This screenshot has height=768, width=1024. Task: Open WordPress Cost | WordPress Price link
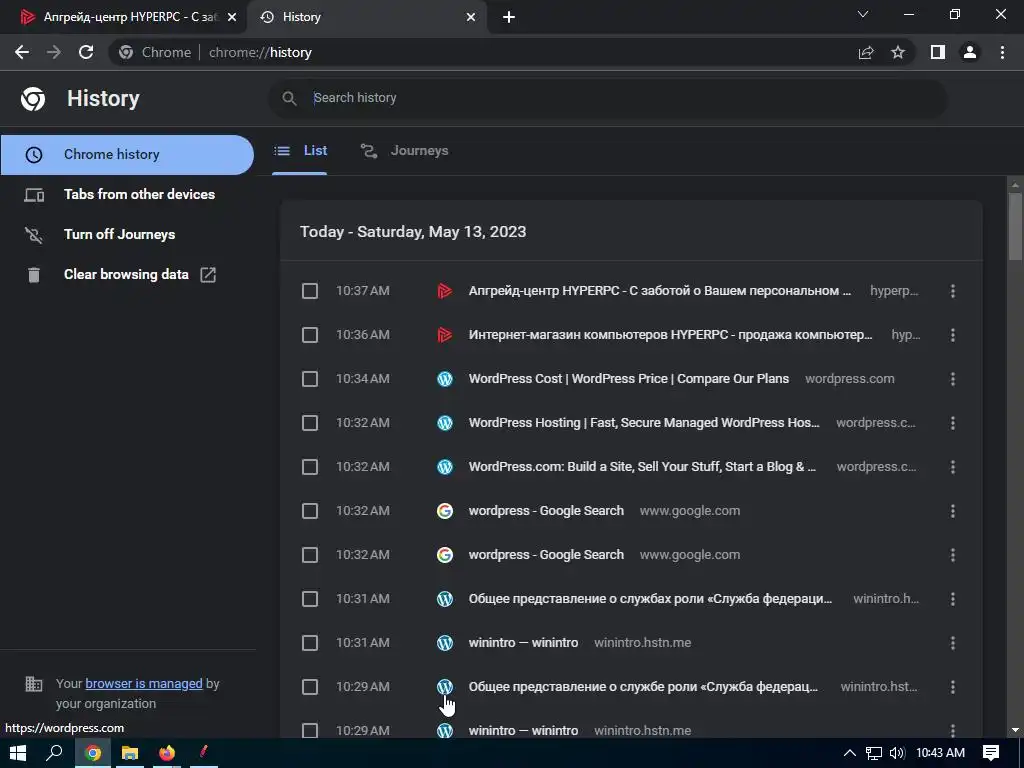(x=628, y=379)
